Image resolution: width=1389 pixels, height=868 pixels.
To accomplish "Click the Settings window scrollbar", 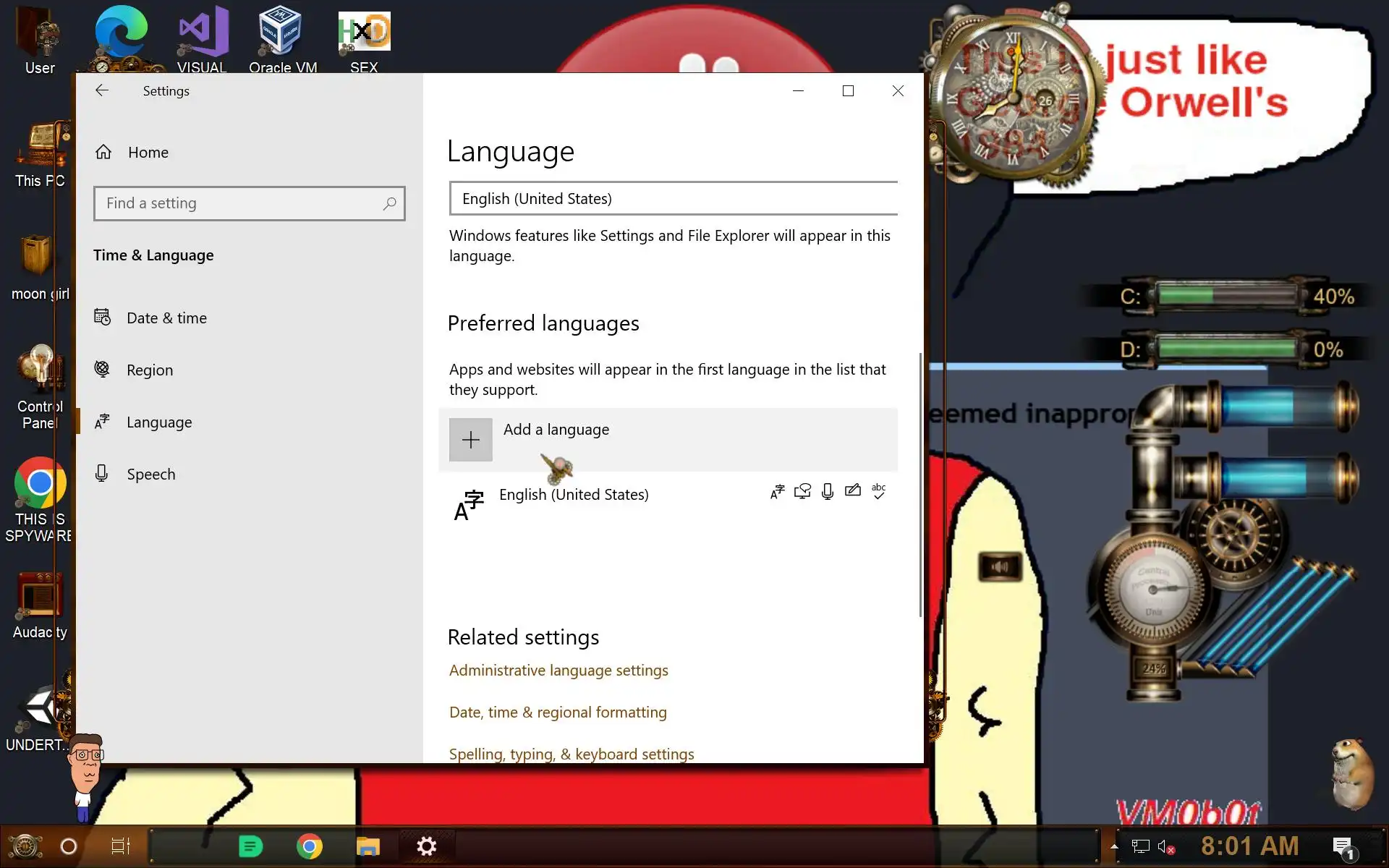I will pyautogui.click(x=920, y=485).
